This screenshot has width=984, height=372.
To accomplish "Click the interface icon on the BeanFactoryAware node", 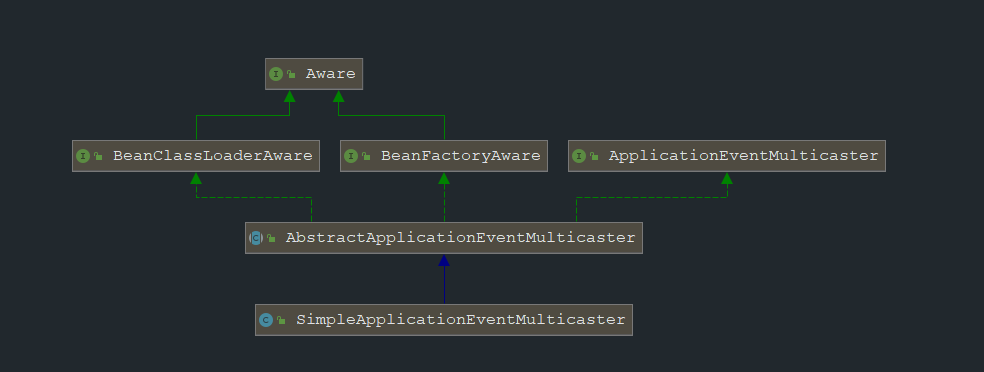I will [x=351, y=156].
